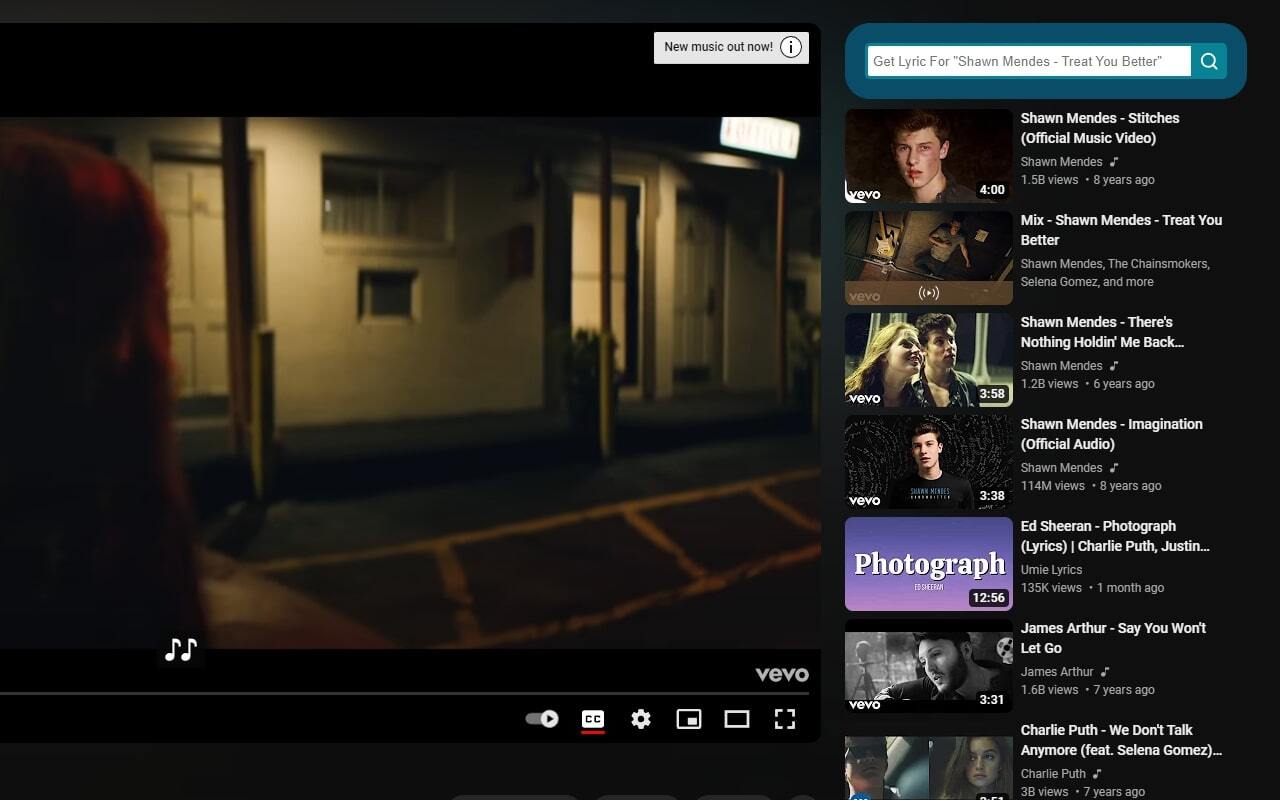
Task: Open the We Don't Talk Anymore title
Action: pyautogui.click(x=1121, y=740)
